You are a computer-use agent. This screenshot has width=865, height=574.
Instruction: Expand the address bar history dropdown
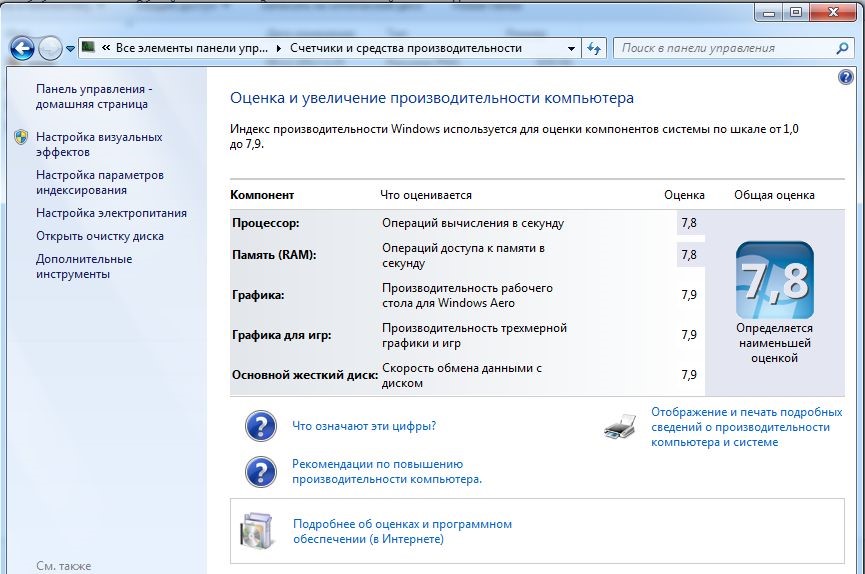tap(571, 48)
